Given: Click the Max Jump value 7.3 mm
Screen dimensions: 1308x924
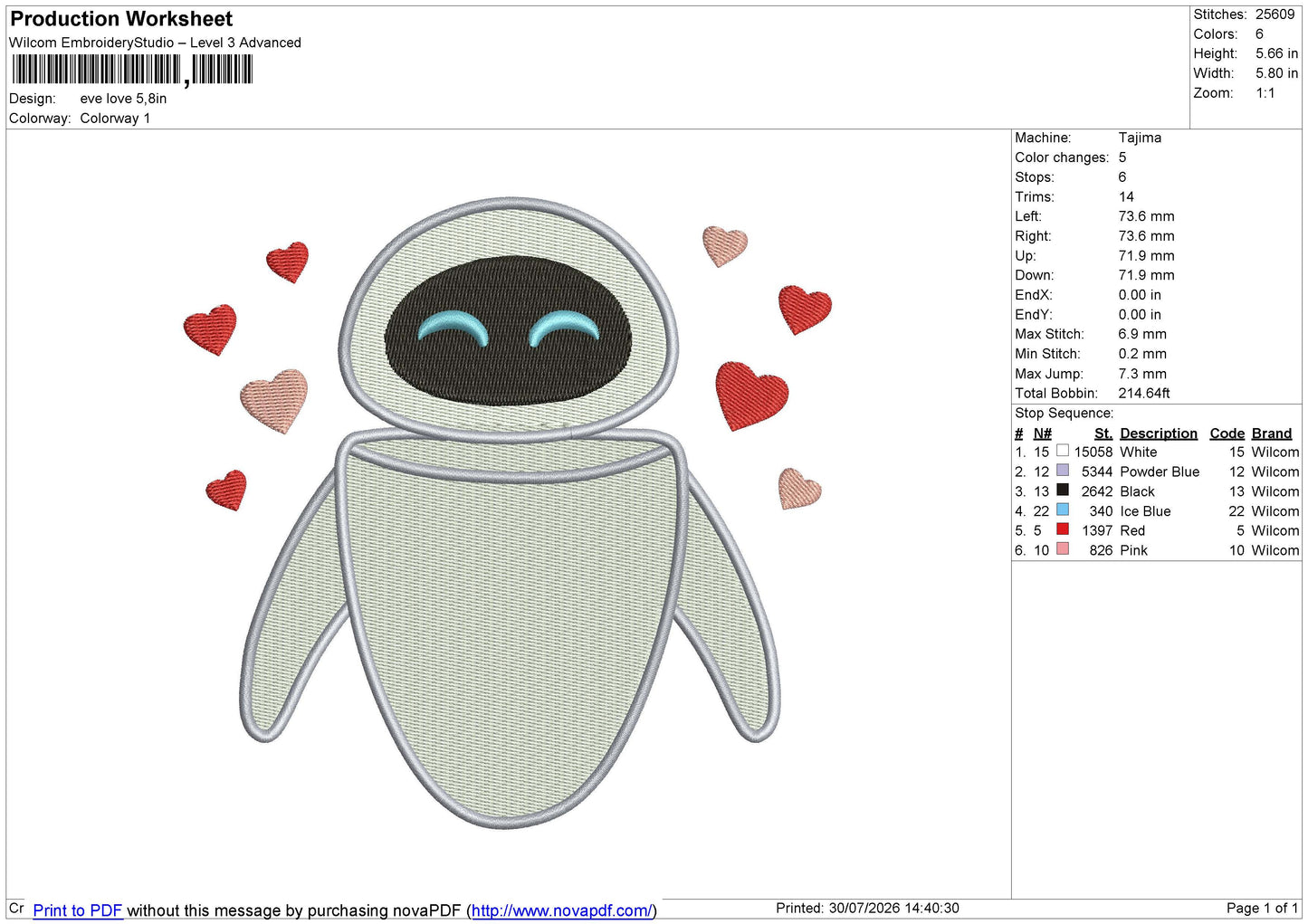Looking at the screenshot, I should click(x=1142, y=374).
